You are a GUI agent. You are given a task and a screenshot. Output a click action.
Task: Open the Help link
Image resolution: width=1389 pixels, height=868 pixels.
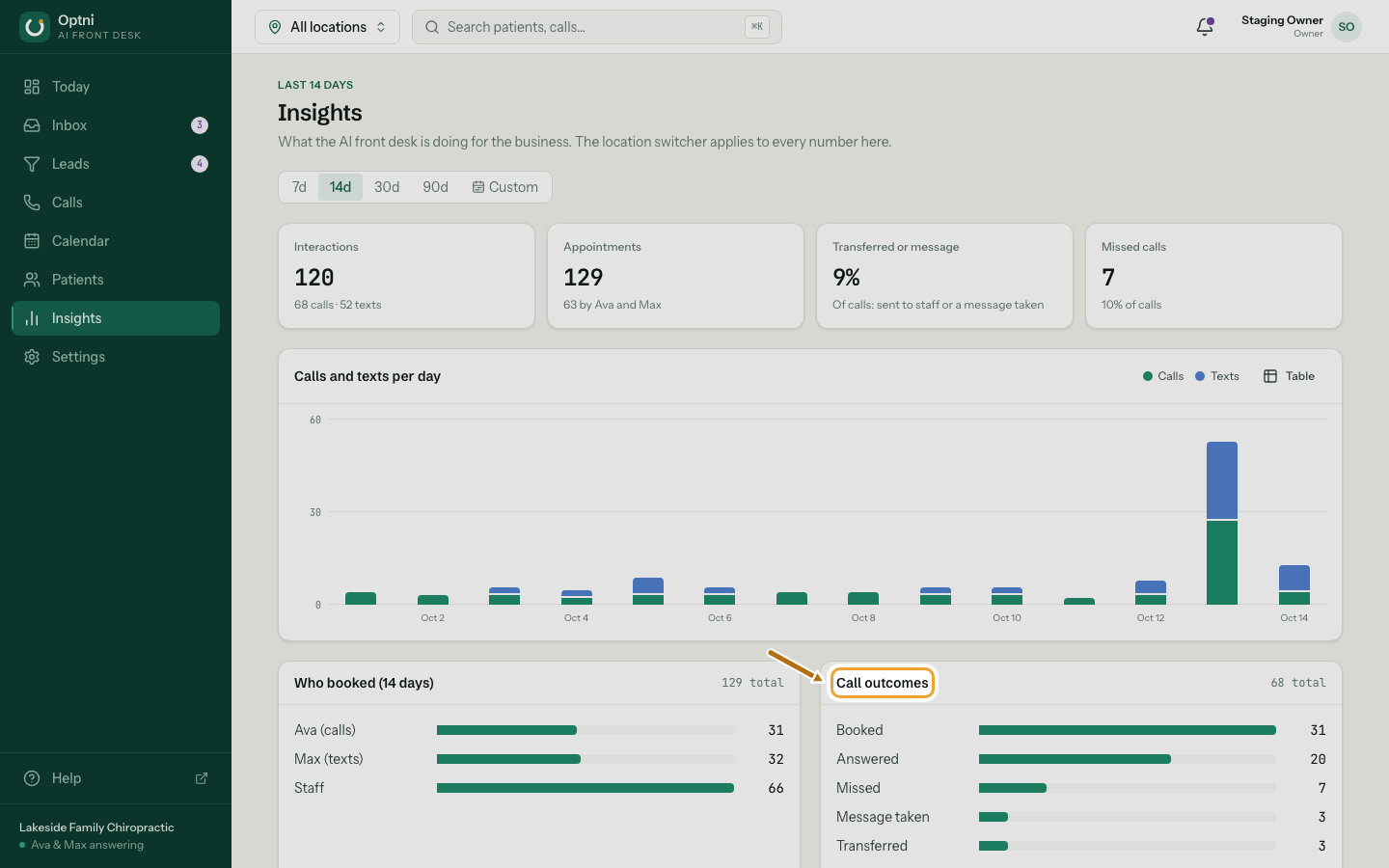[116, 778]
